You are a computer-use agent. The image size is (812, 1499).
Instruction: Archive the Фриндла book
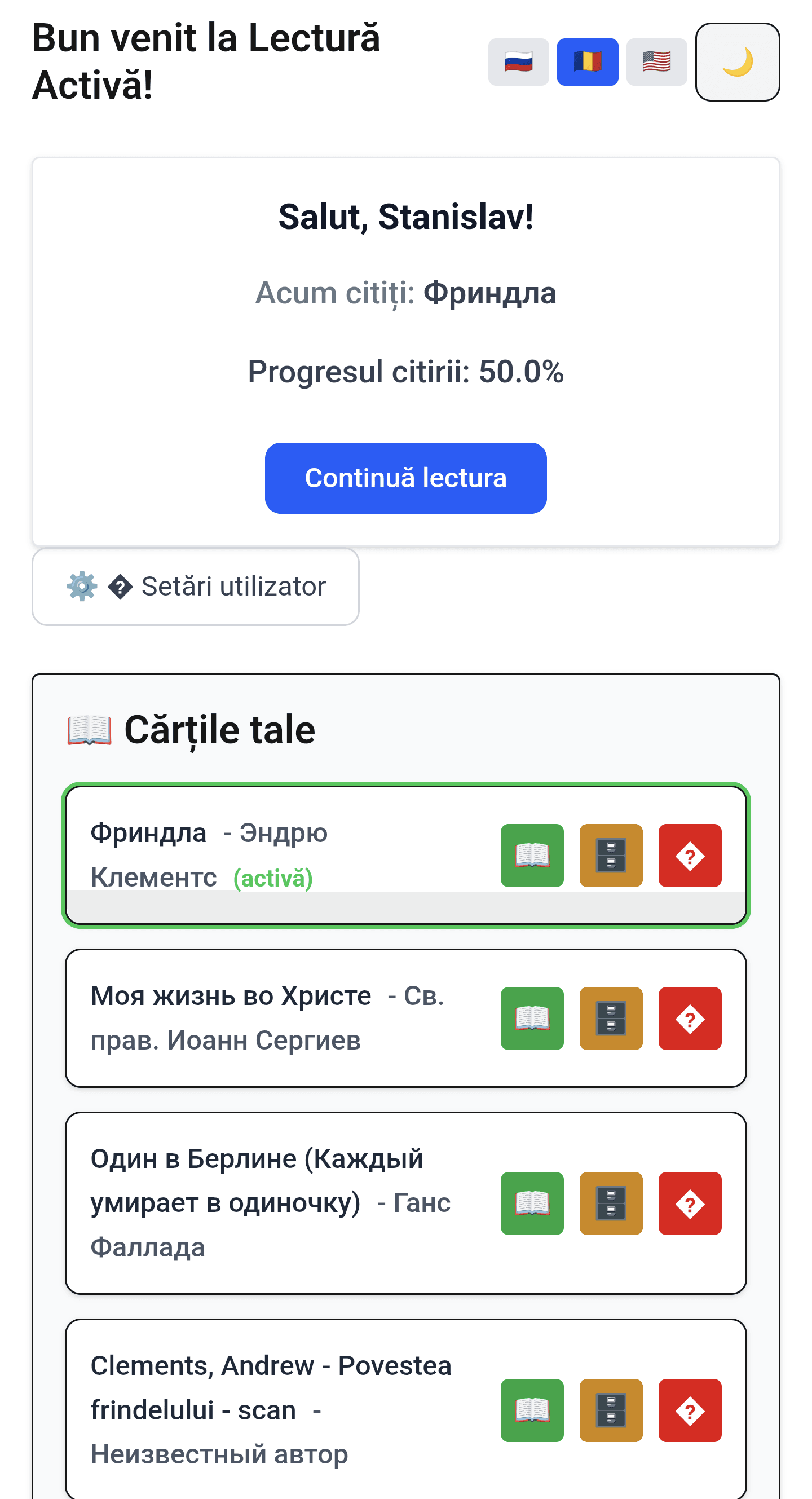pyautogui.click(x=611, y=856)
